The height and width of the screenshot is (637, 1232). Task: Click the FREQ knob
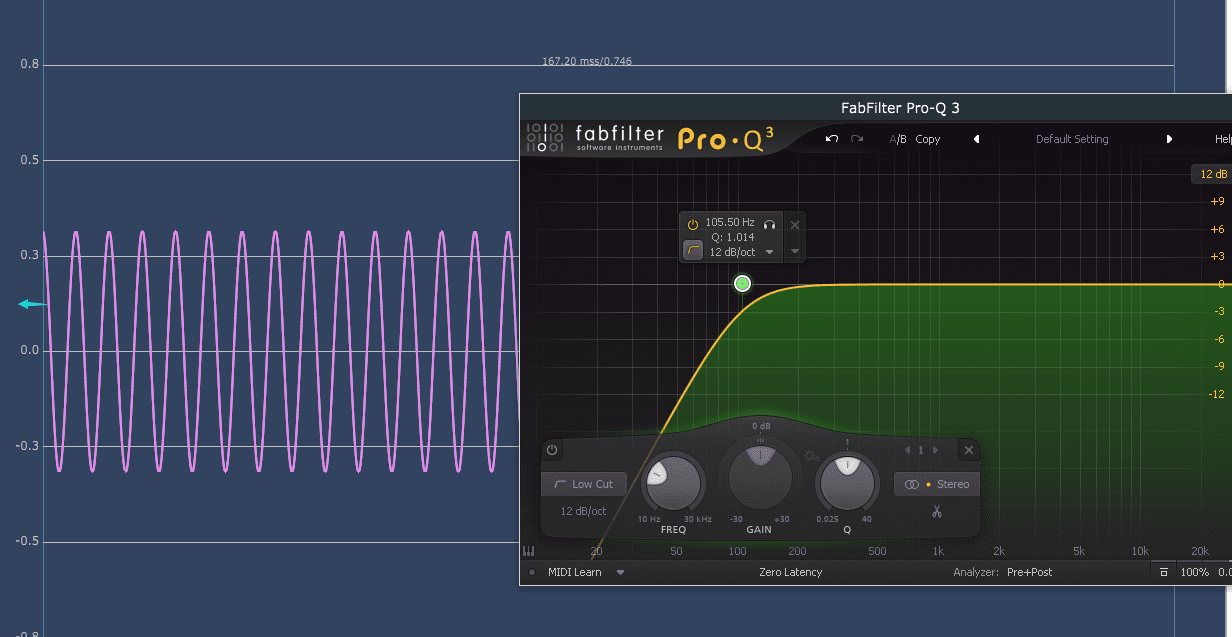[673, 482]
